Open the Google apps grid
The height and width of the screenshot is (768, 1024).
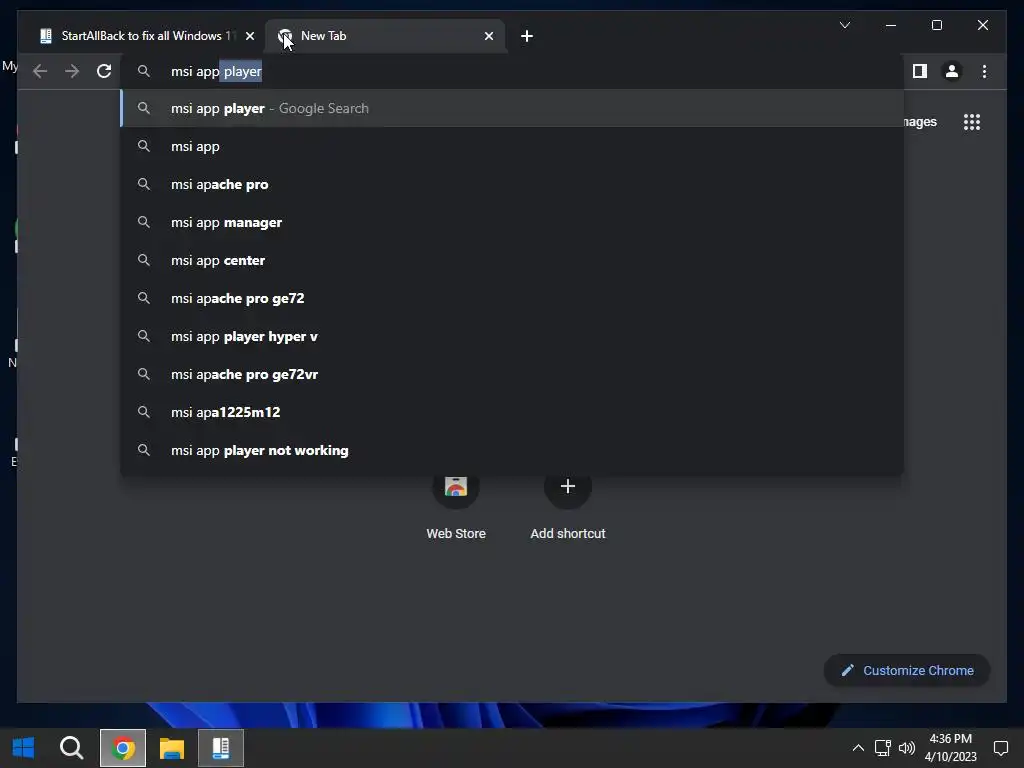click(x=972, y=122)
